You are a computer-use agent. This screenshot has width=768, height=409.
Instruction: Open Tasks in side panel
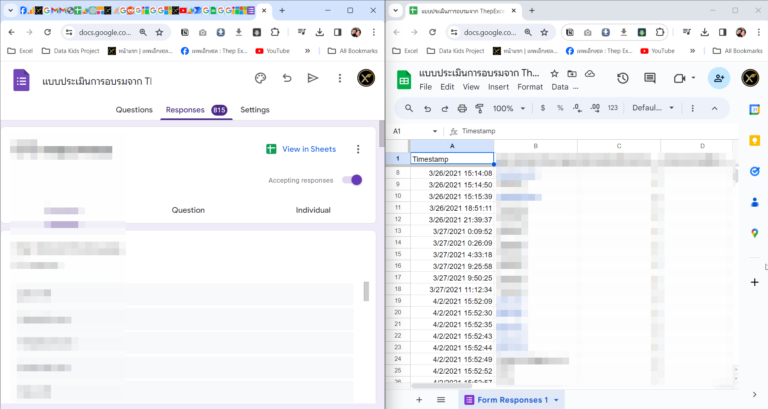coord(755,171)
